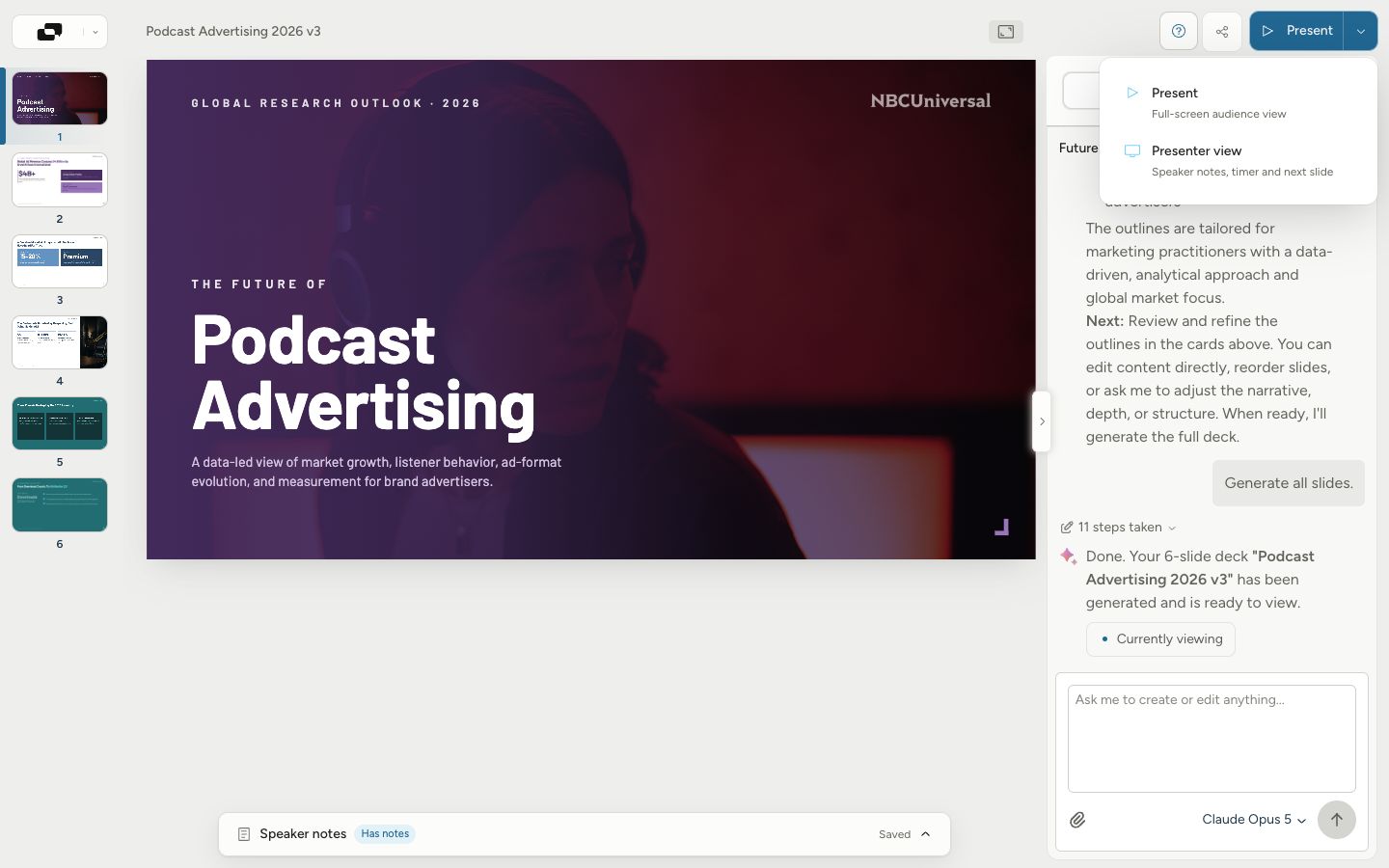Toggle fullscreen slide view icon
The width and height of the screenshot is (1389, 868).
1006,32
